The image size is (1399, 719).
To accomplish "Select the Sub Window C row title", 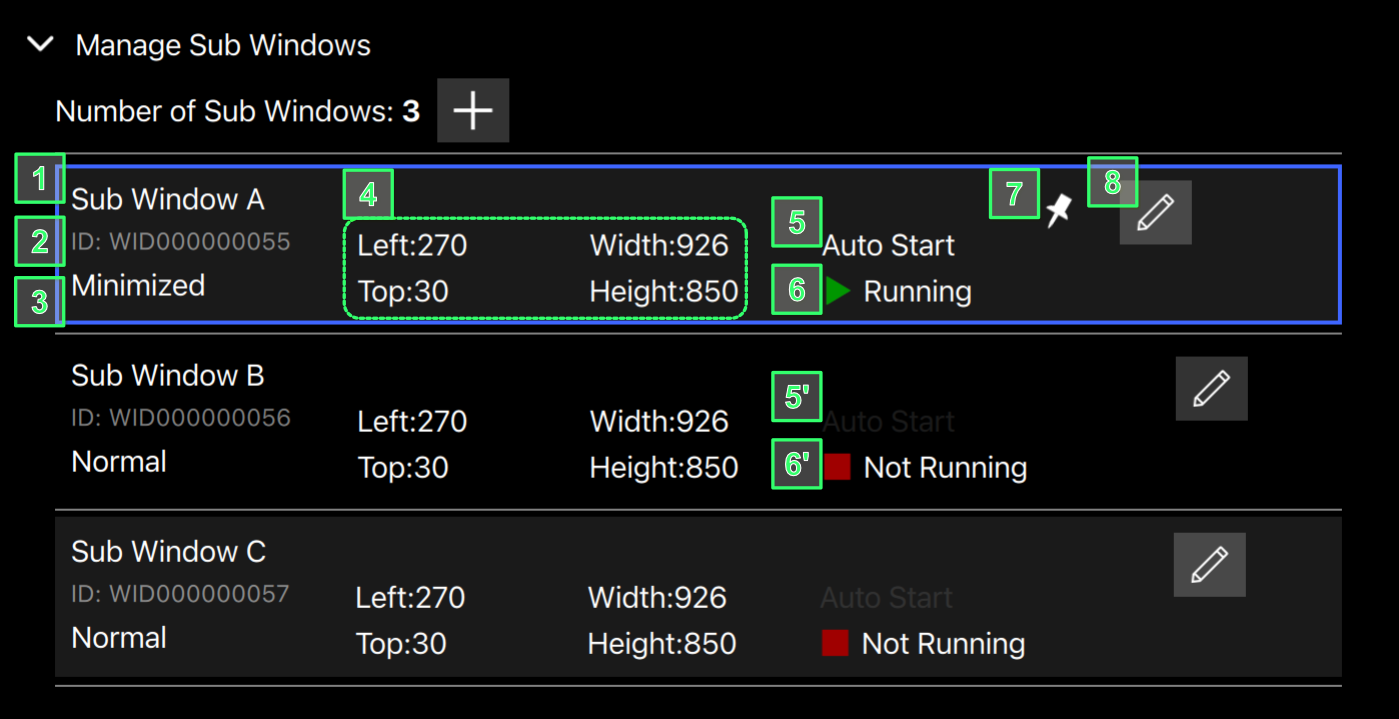I will click(169, 552).
